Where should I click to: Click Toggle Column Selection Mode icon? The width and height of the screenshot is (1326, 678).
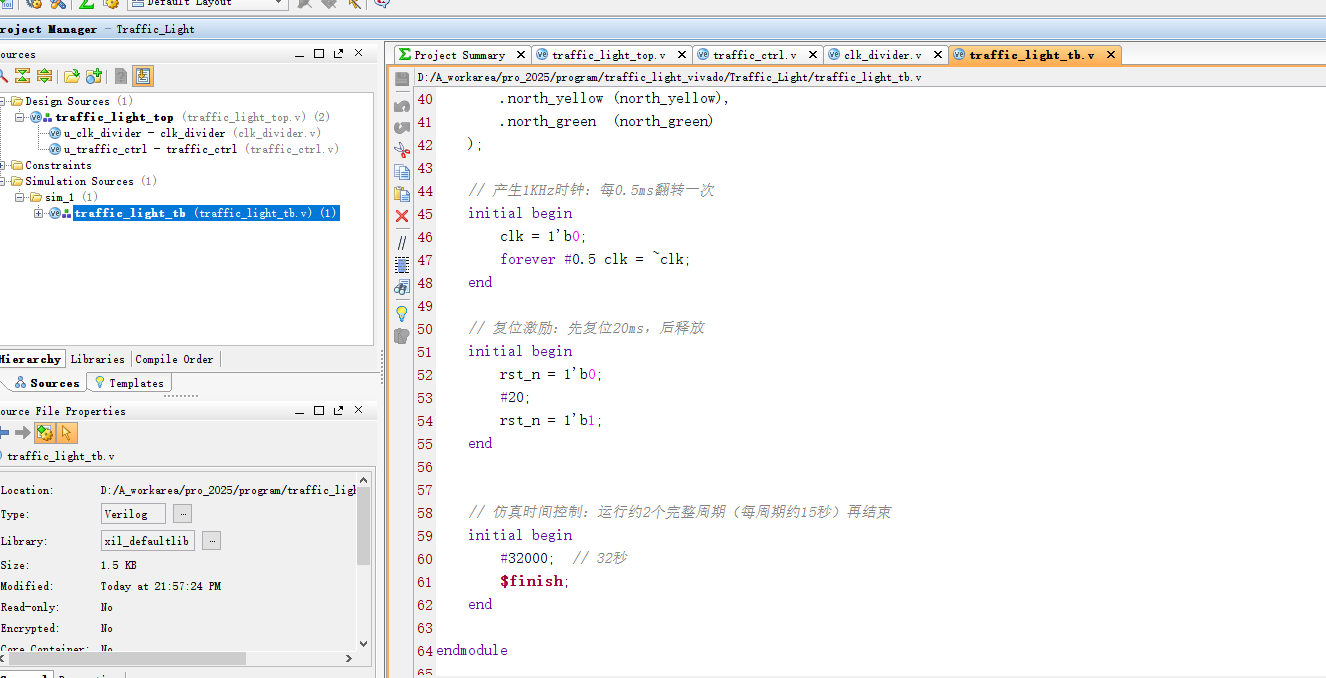click(x=402, y=265)
